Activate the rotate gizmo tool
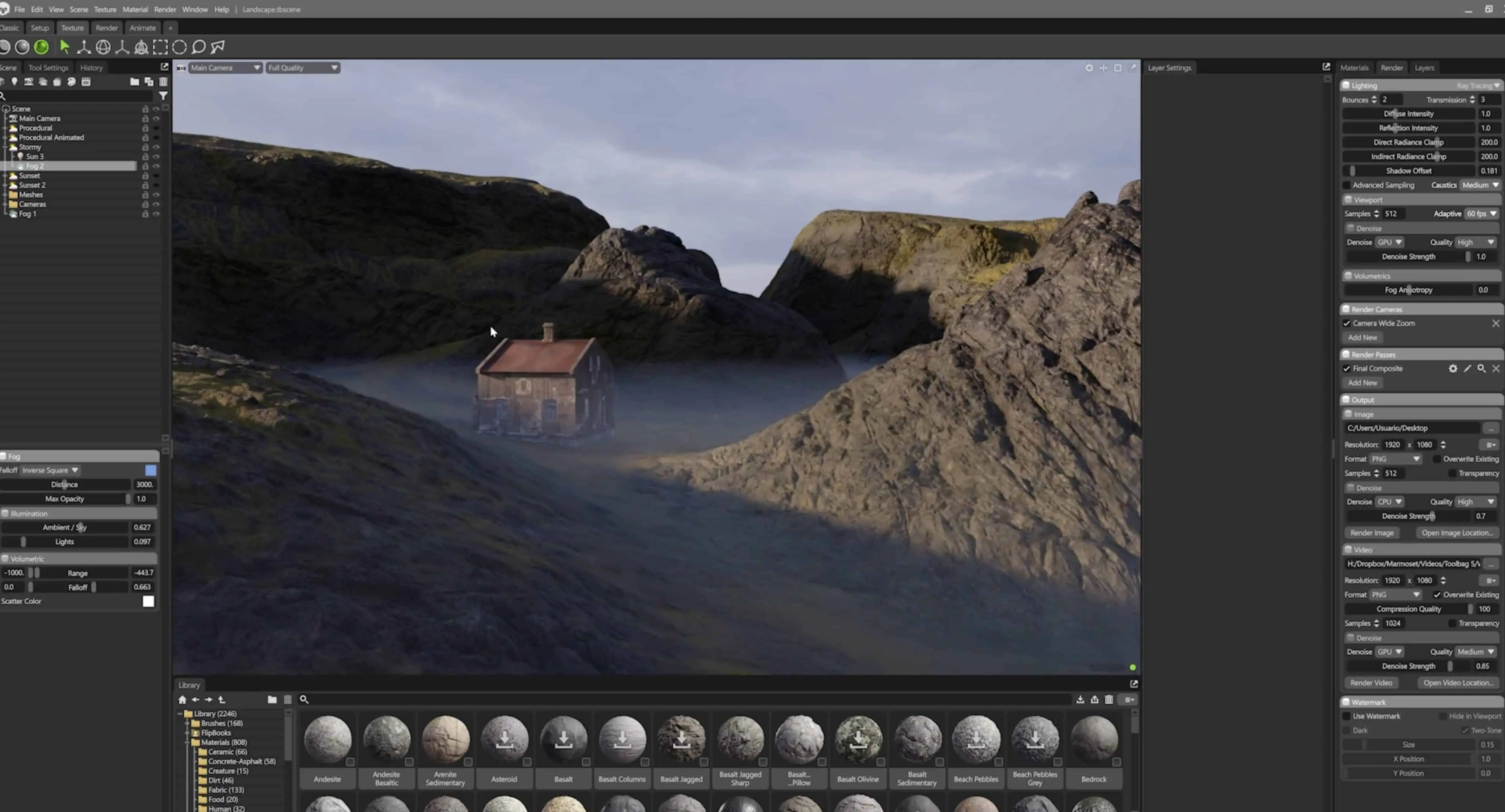Viewport: 1505px width, 812px height. coord(103,47)
